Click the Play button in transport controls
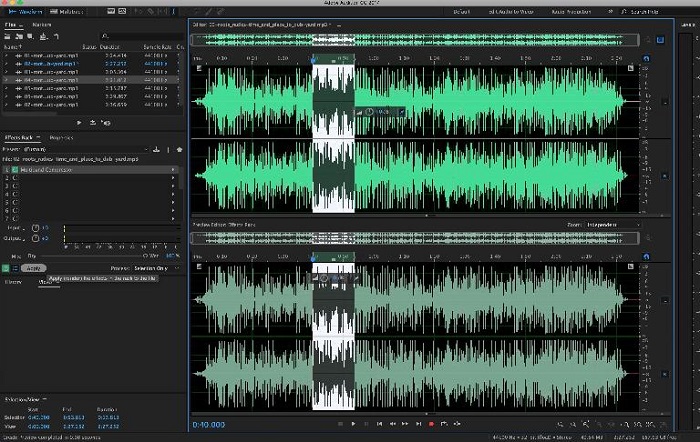Image resolution: width=700 pixels, height=442 pixels. pyautogui.click(x=353, y=424)
